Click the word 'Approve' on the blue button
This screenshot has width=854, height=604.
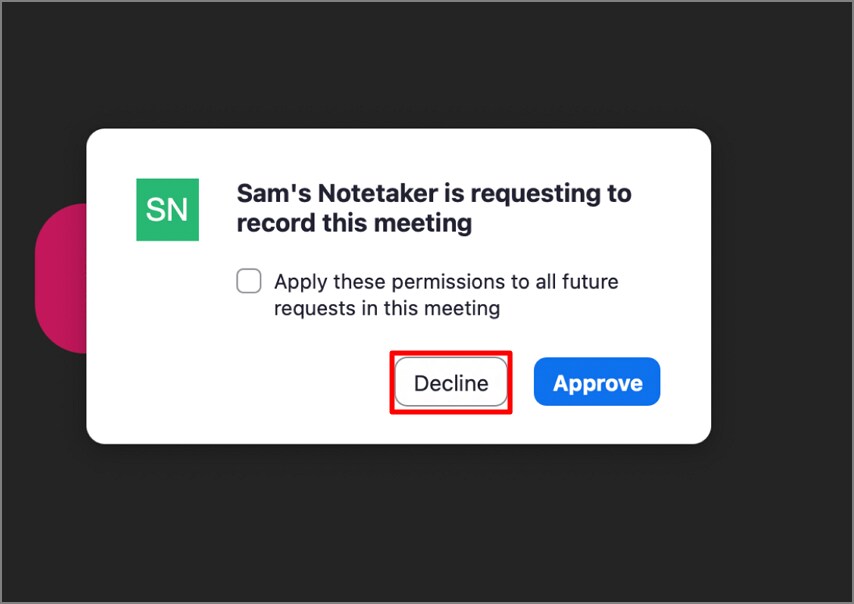[x=597, y=383]
